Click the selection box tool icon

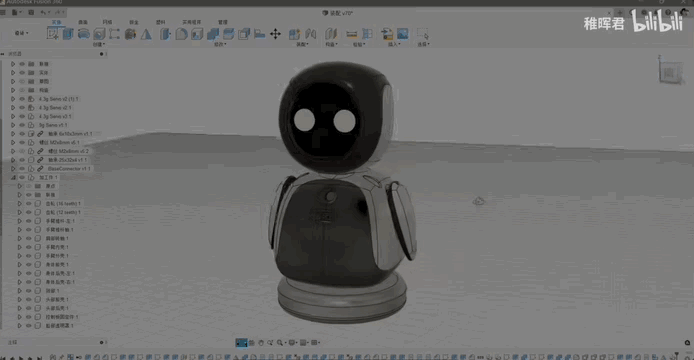tap(423, 34)
